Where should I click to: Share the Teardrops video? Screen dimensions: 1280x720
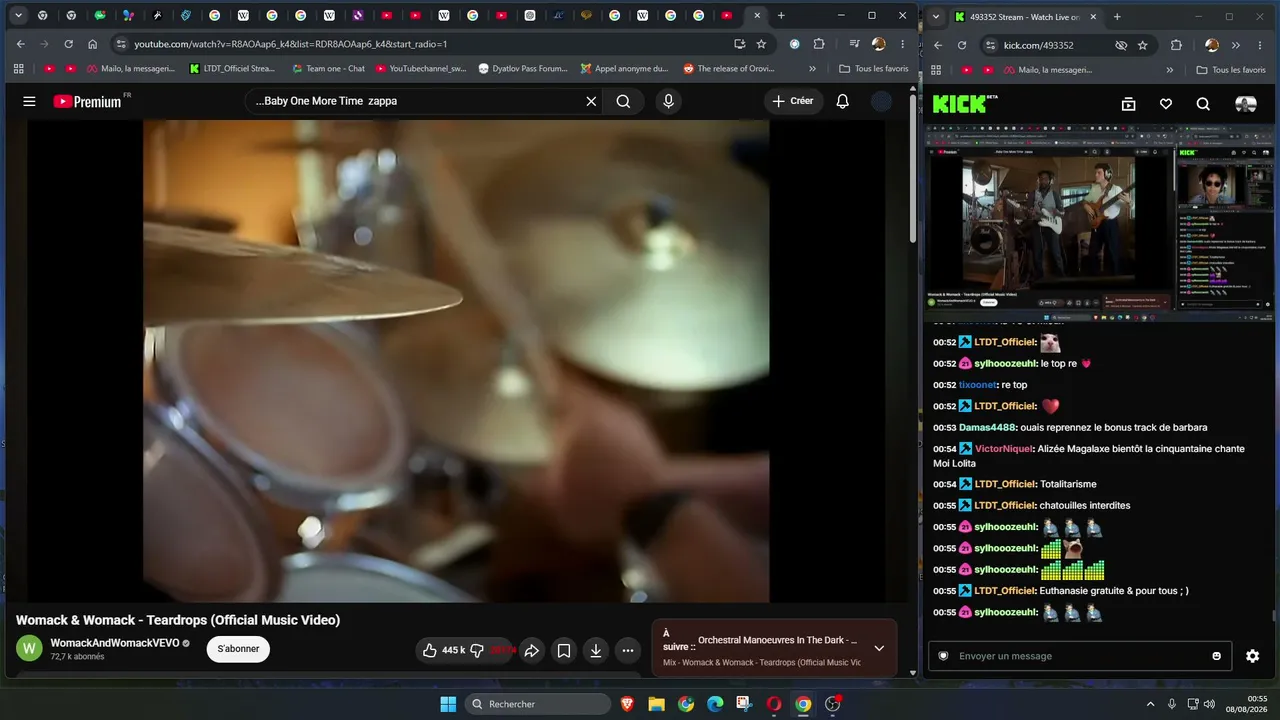coord(532,650)
